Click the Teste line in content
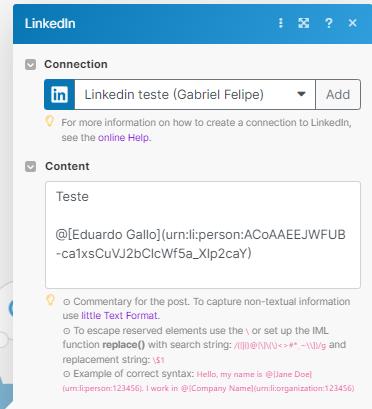Screen dimensions: 372x409 click(72, 196)
